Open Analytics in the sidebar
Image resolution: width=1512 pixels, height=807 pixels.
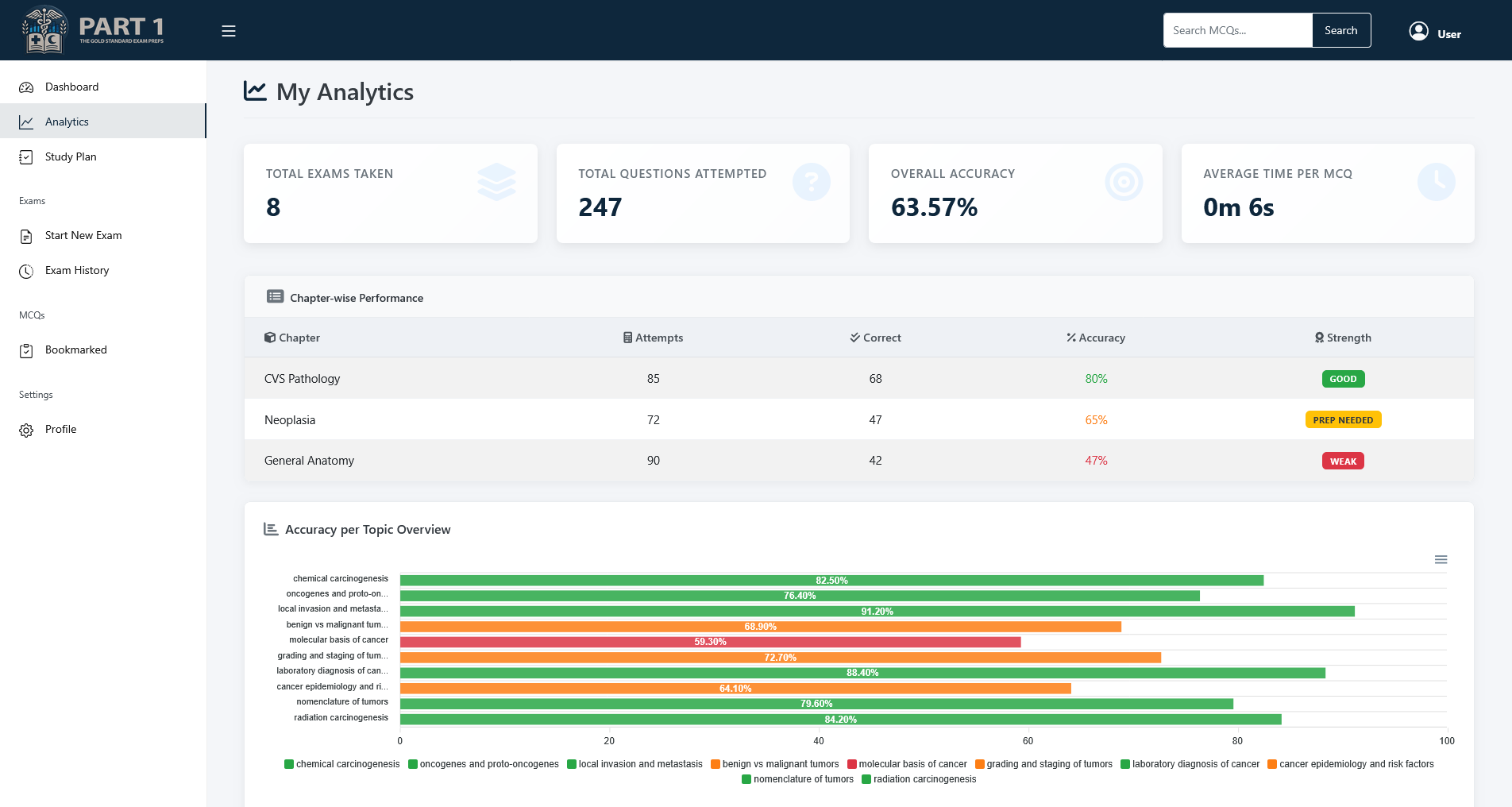coord(67,122)
